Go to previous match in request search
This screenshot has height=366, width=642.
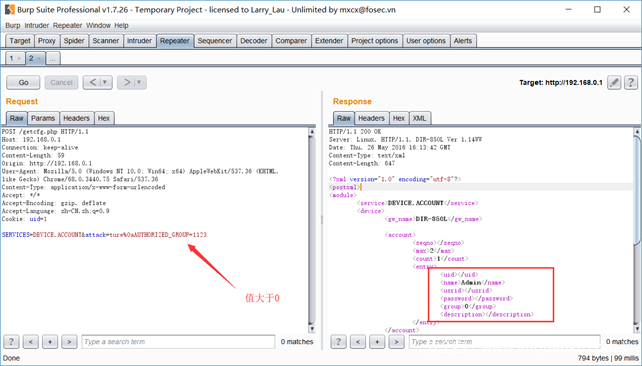pos(31,341)
